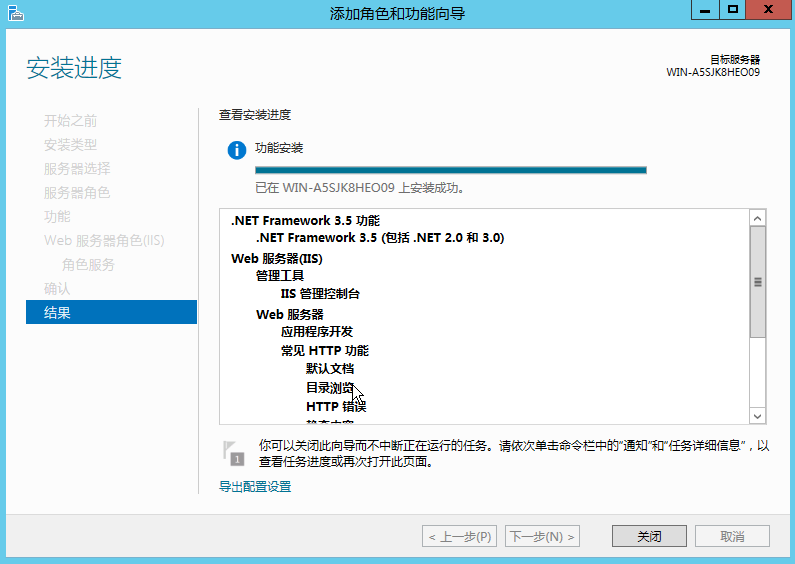Screen dimensions: 795x564
Task: Click the 关闭 button
Action: pyautogui.click(x=649, y=536)
